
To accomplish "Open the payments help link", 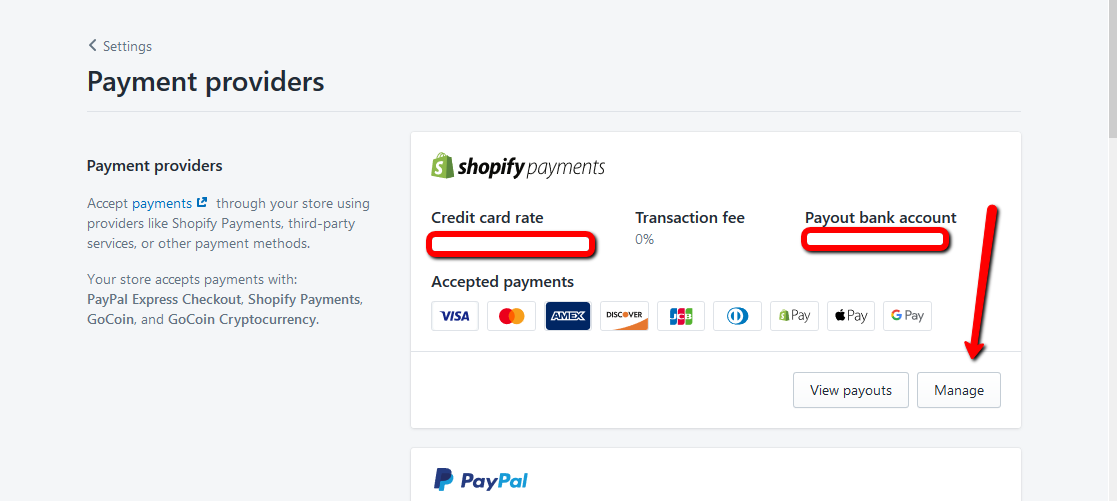I will (x=168, y=203).
